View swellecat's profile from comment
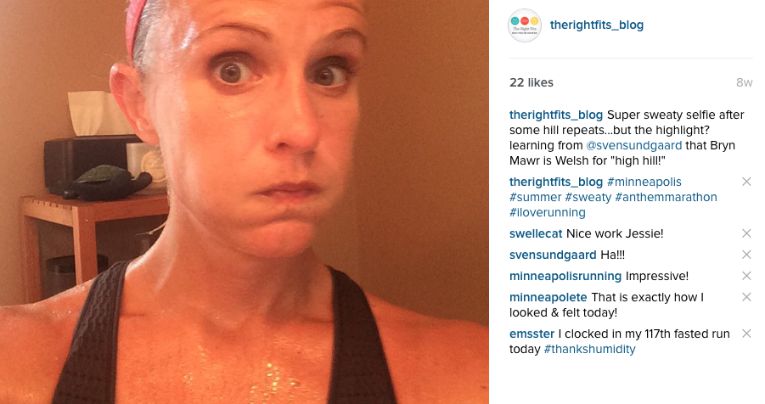Screen dimensions: 765x404 (536, 234)
